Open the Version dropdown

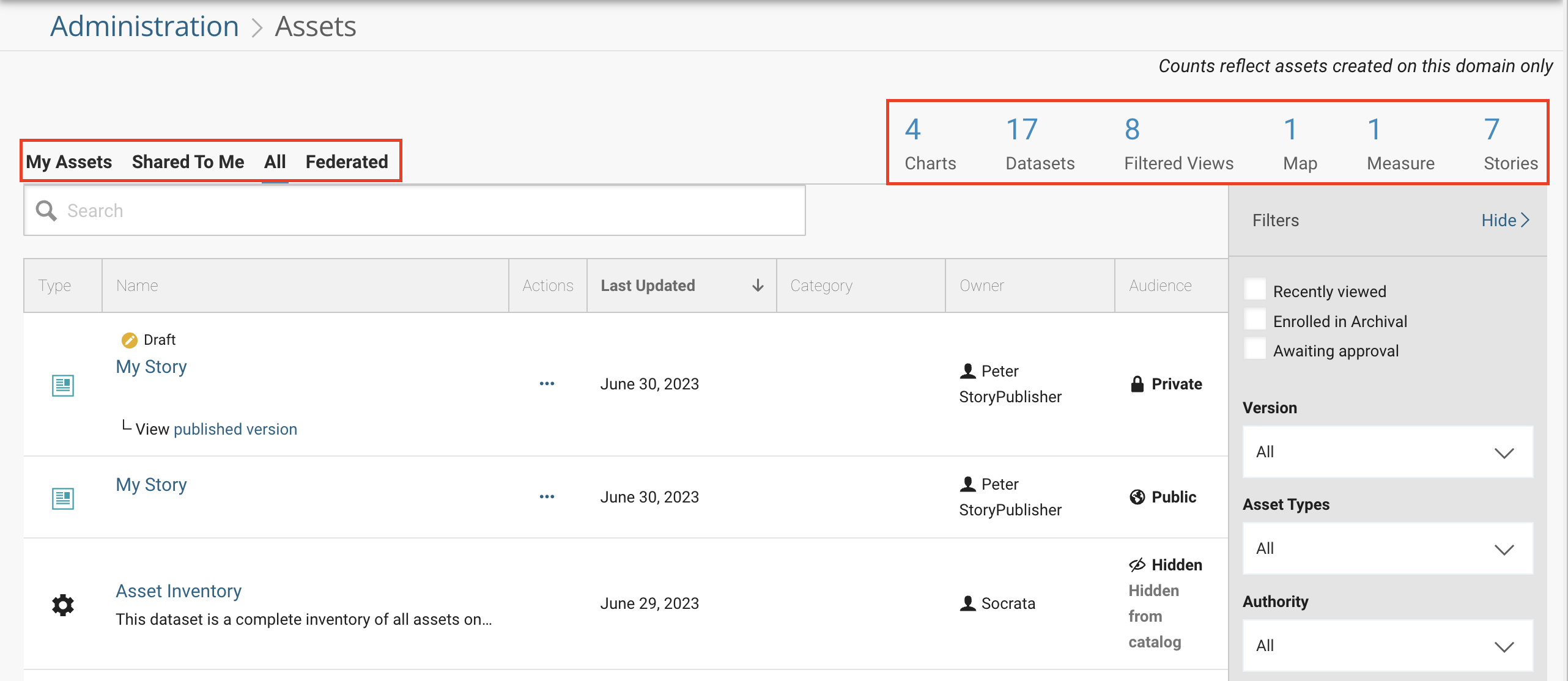1387,452
